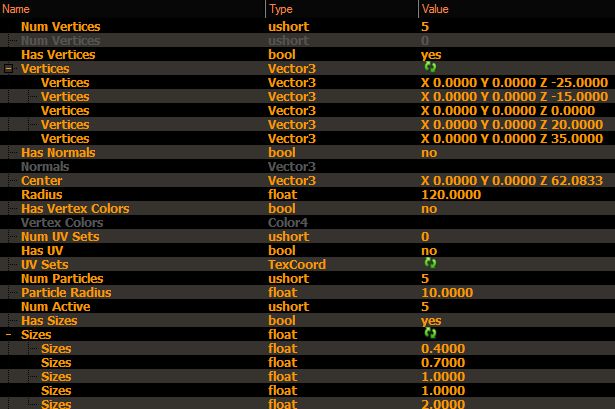
Task: Toggle the Has Vertices value yes
Action: coord(431,55)
